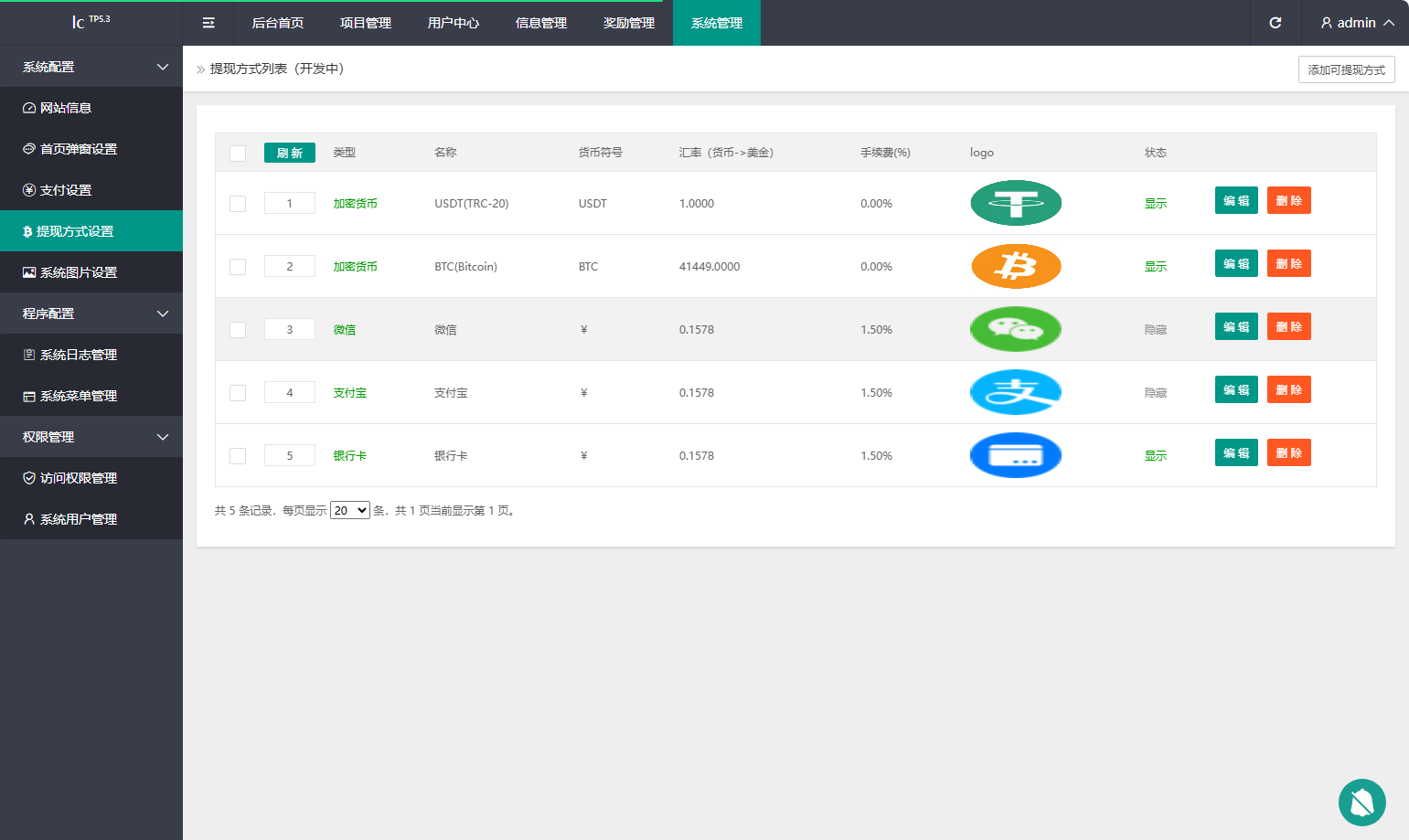Toggle 隐藏 status for 微信 row
The height and width of the screenshot is (840, 1409).
point(1156,329)
